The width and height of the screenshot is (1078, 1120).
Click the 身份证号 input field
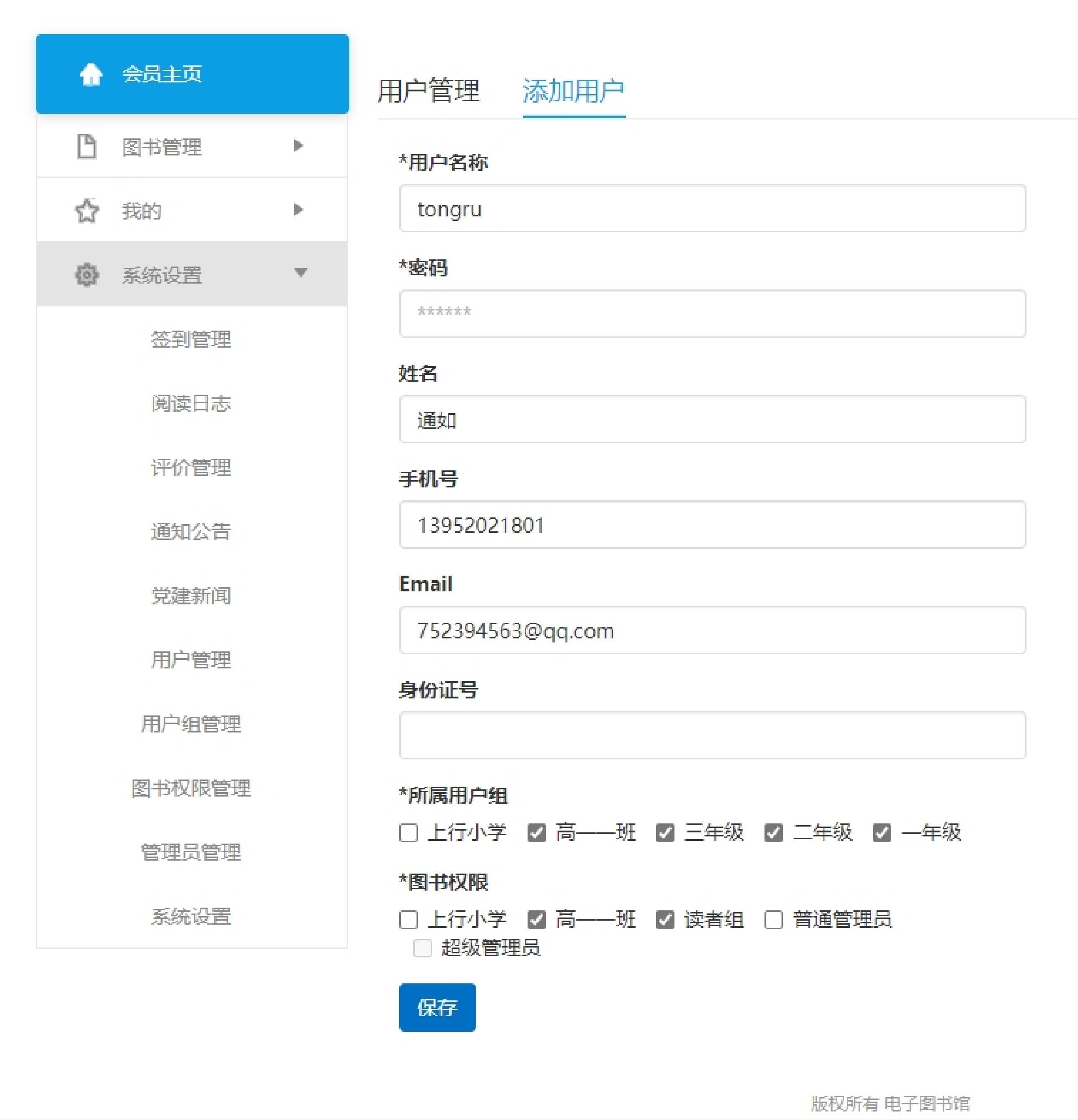pos(712,735)
